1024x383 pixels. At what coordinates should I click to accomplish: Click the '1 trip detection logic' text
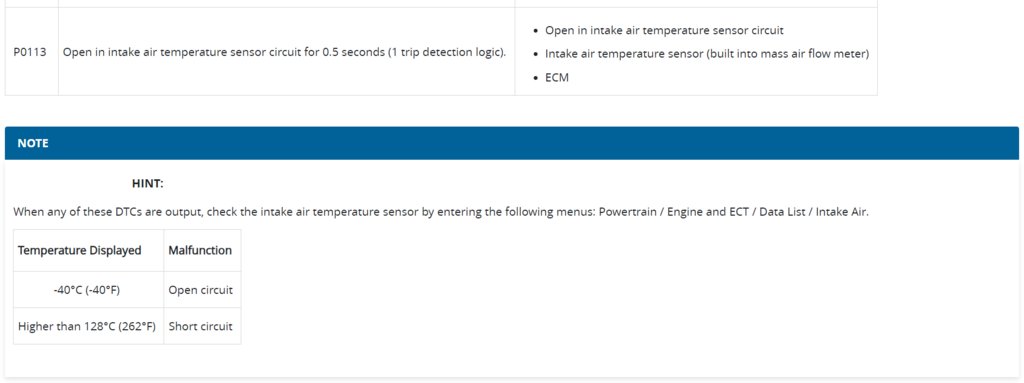[447, 52]
